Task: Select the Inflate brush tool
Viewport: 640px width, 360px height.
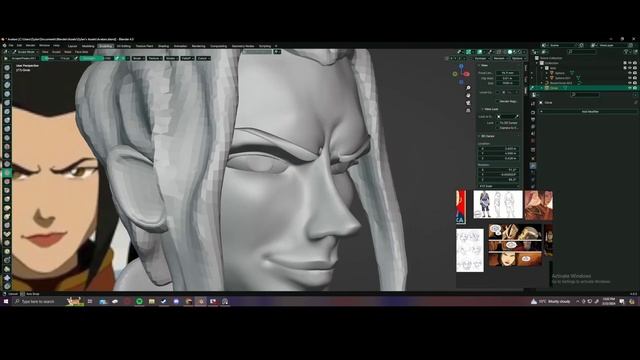Action: coord(7,120)
